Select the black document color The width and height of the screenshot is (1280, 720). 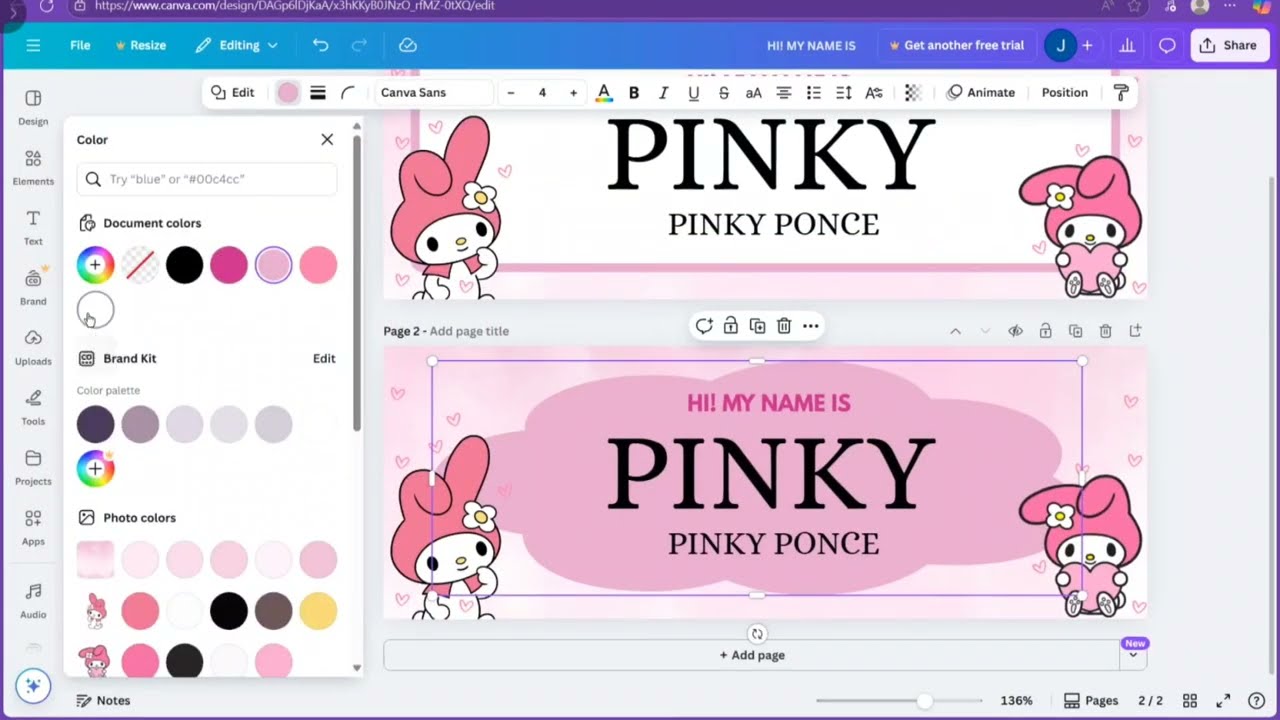click(x=184, y=265)
